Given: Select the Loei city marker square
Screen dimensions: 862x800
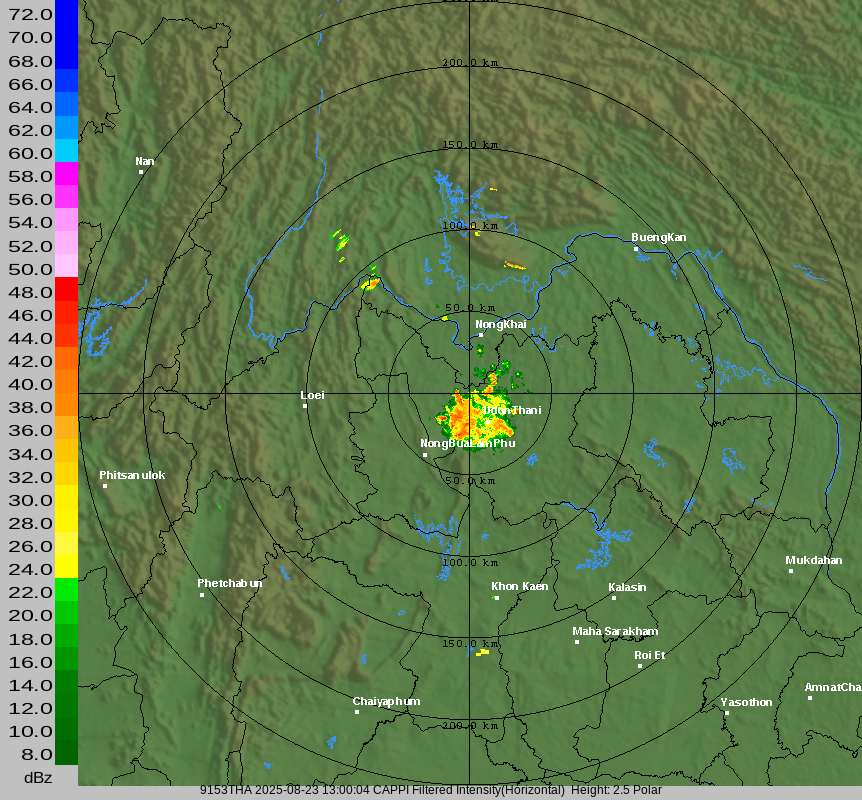Looking at the screenshot, I should tap(305, 405).
